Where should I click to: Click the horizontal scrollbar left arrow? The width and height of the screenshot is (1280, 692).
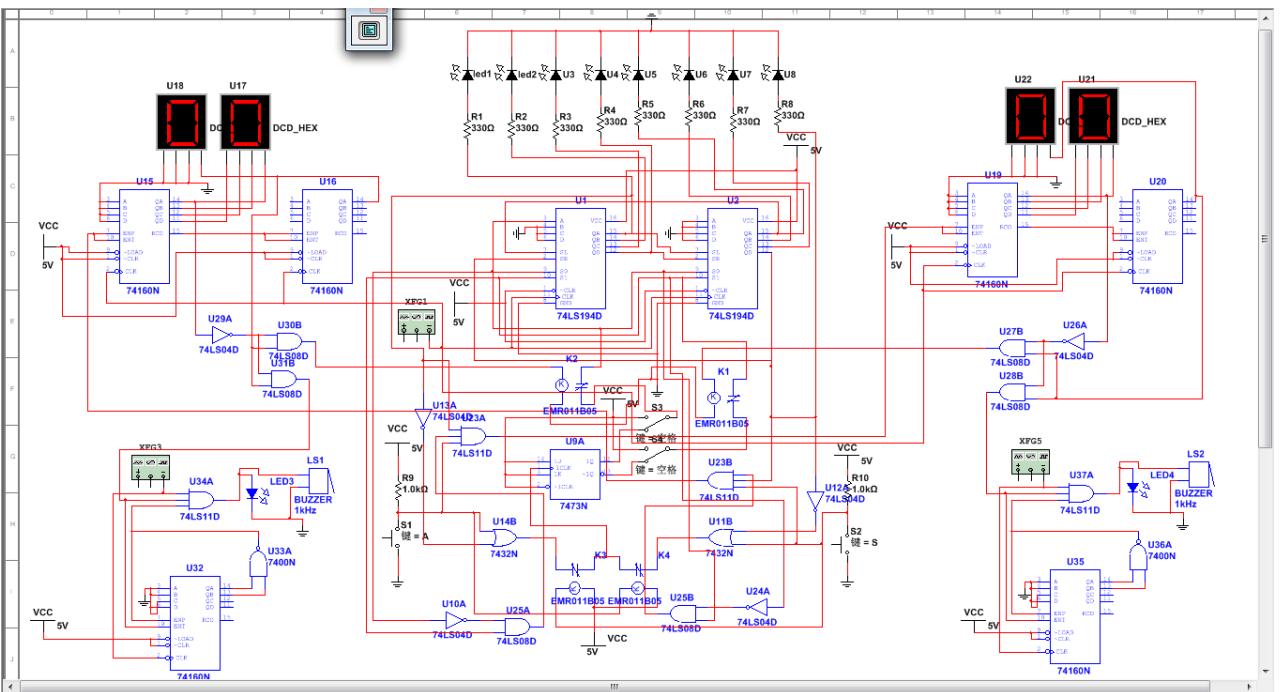click(10, 686)
